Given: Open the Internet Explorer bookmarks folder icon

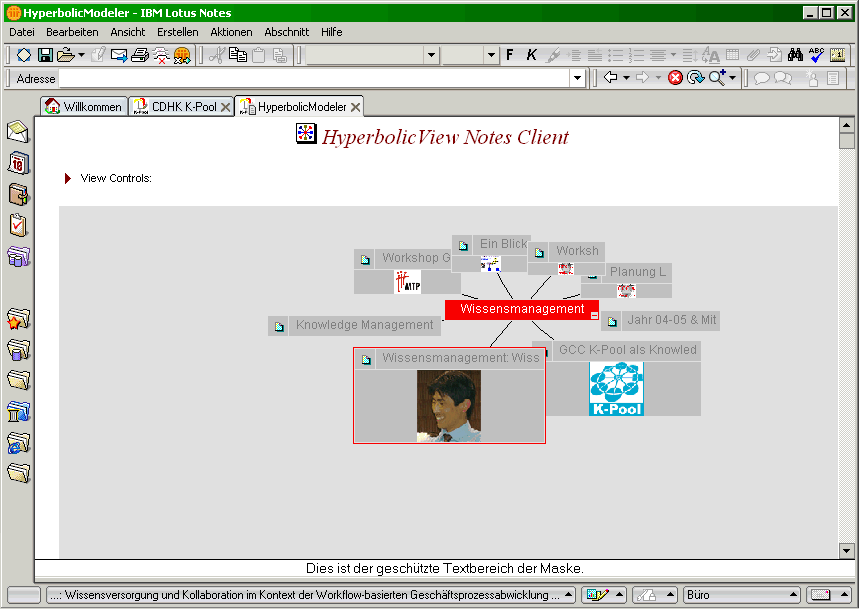Looking at the screenshot, I should pos(18,443).
